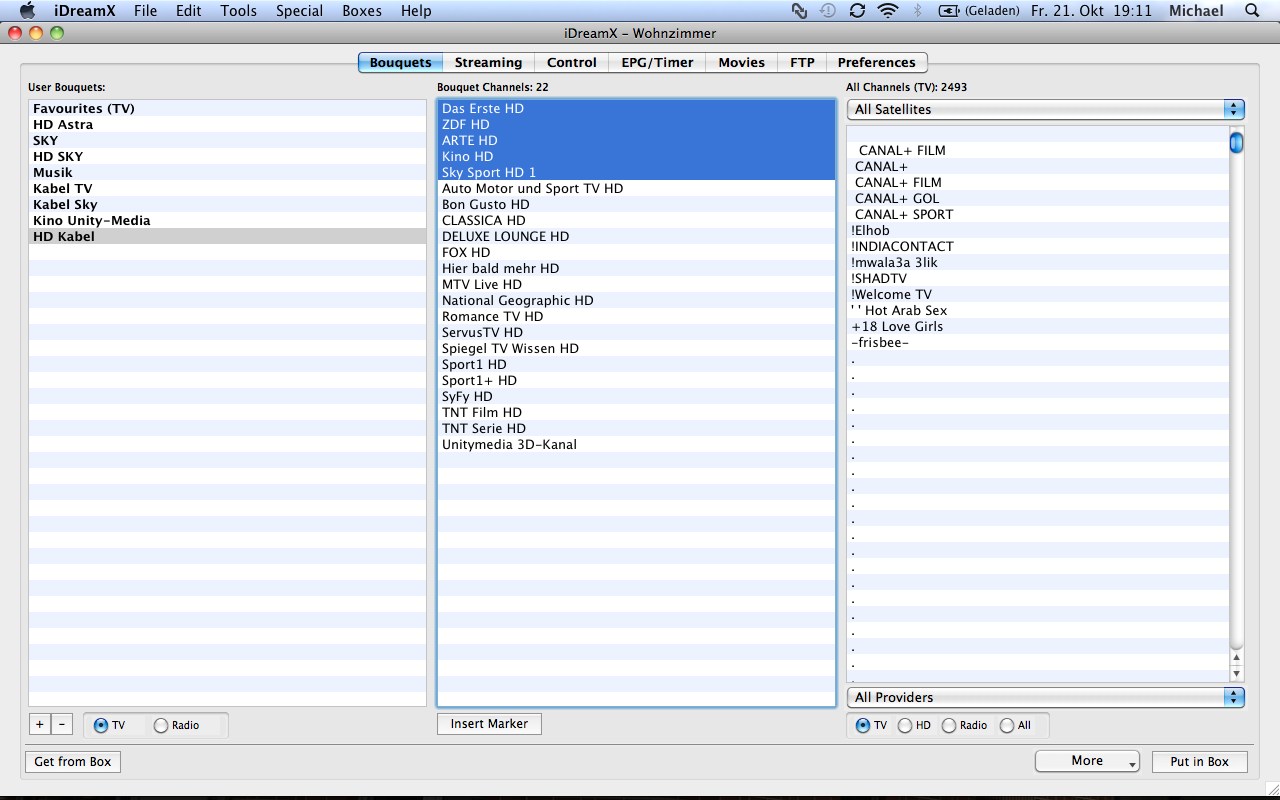Open the Boxes menu
The width and height of the screenshot is (1280, 800).
[361, 11]
